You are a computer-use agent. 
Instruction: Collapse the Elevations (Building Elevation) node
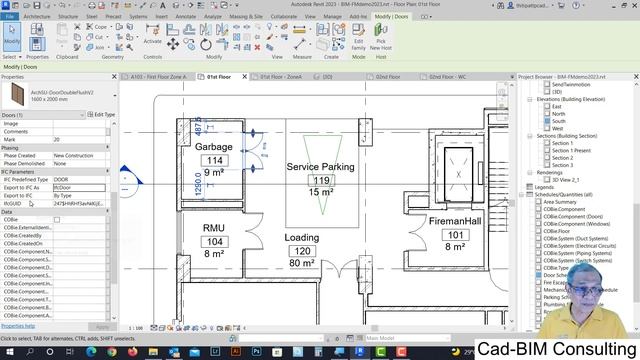(530, 99)
